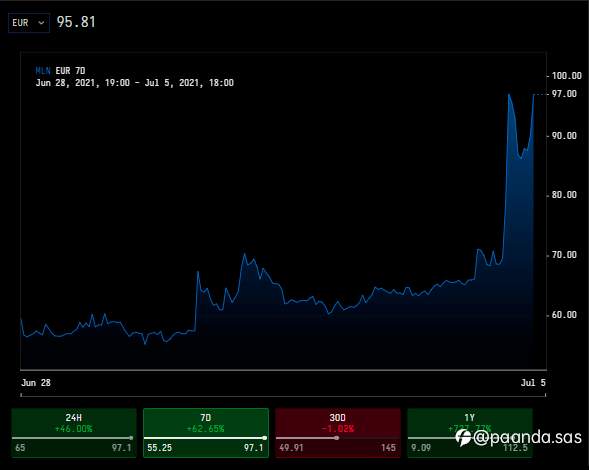Click the 30D range slider handle
The height and width of the screenshot is (470, 589).
(337, 438)
